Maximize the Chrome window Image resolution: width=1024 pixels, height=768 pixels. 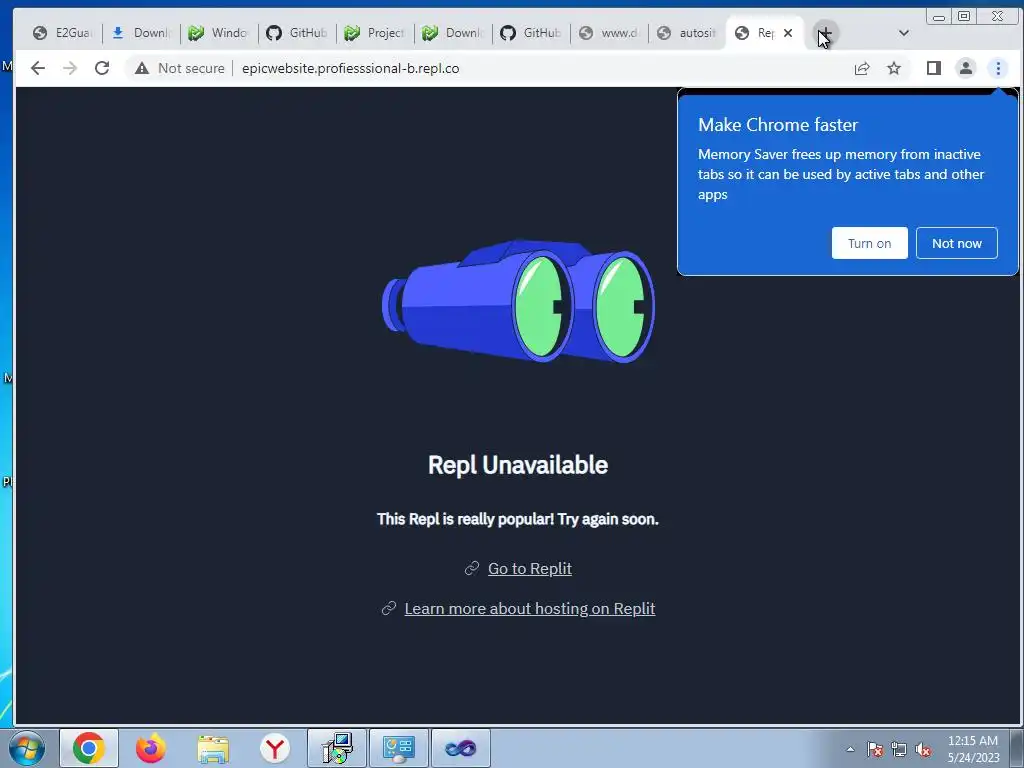[964, 17]
